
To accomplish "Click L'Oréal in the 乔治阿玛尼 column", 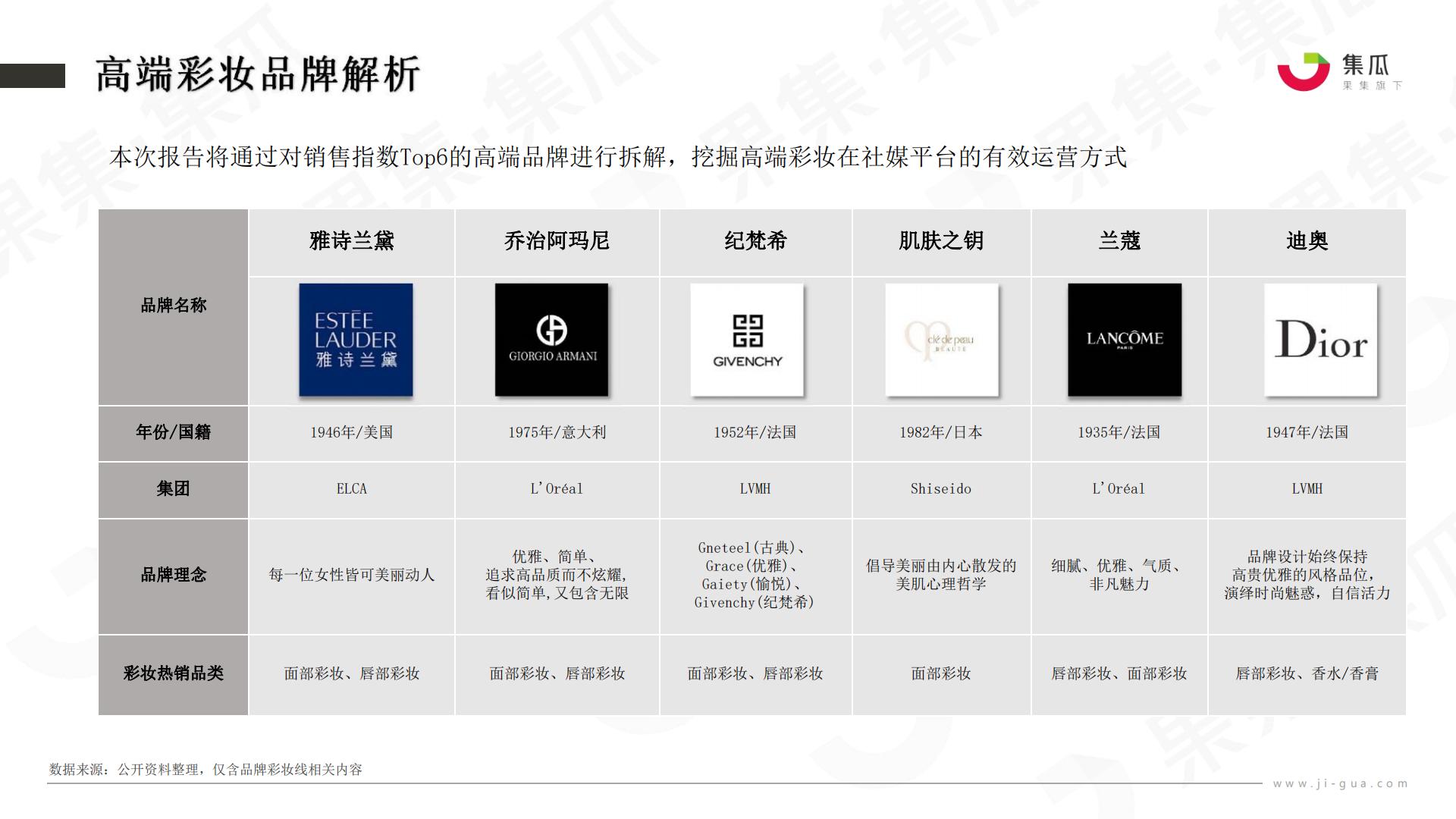I will [557, 489].
